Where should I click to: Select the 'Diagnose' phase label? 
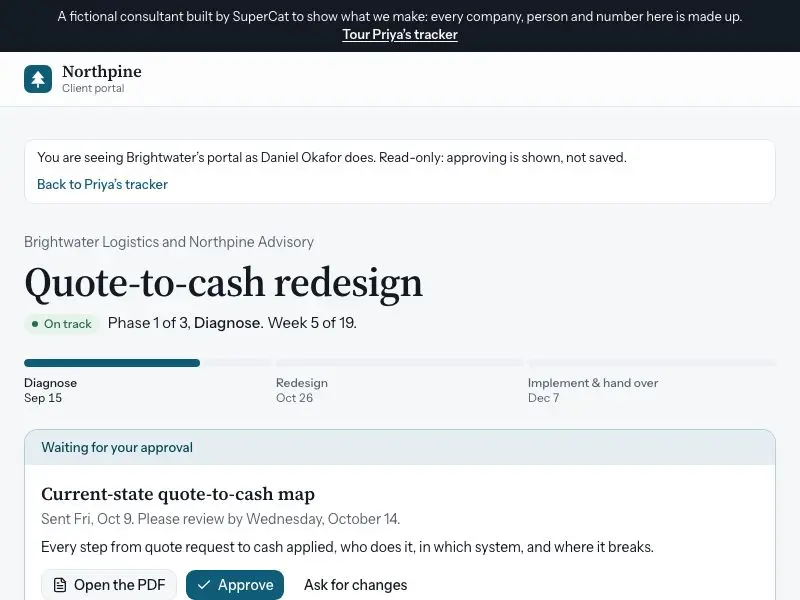point(51,383)
